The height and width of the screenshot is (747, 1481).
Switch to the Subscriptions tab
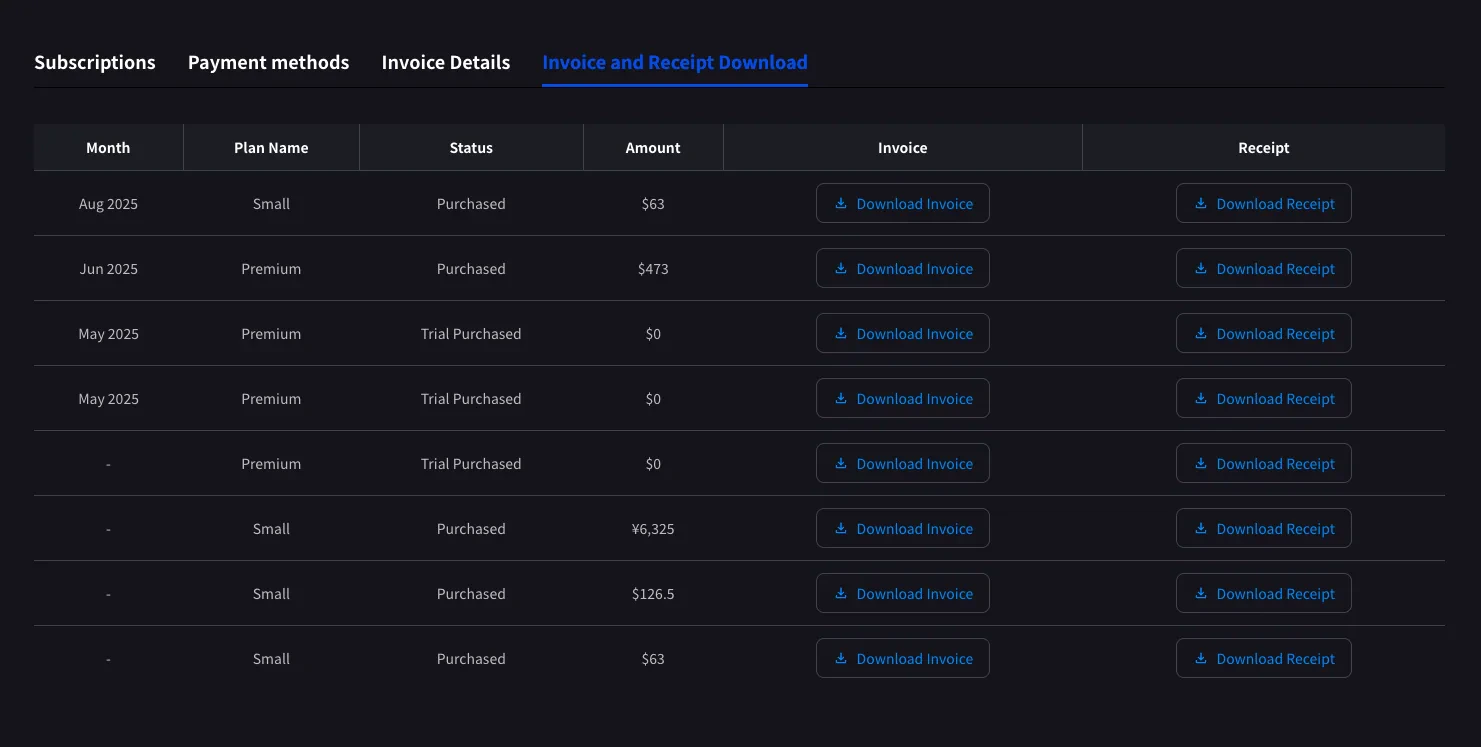(x=95, y=62)
